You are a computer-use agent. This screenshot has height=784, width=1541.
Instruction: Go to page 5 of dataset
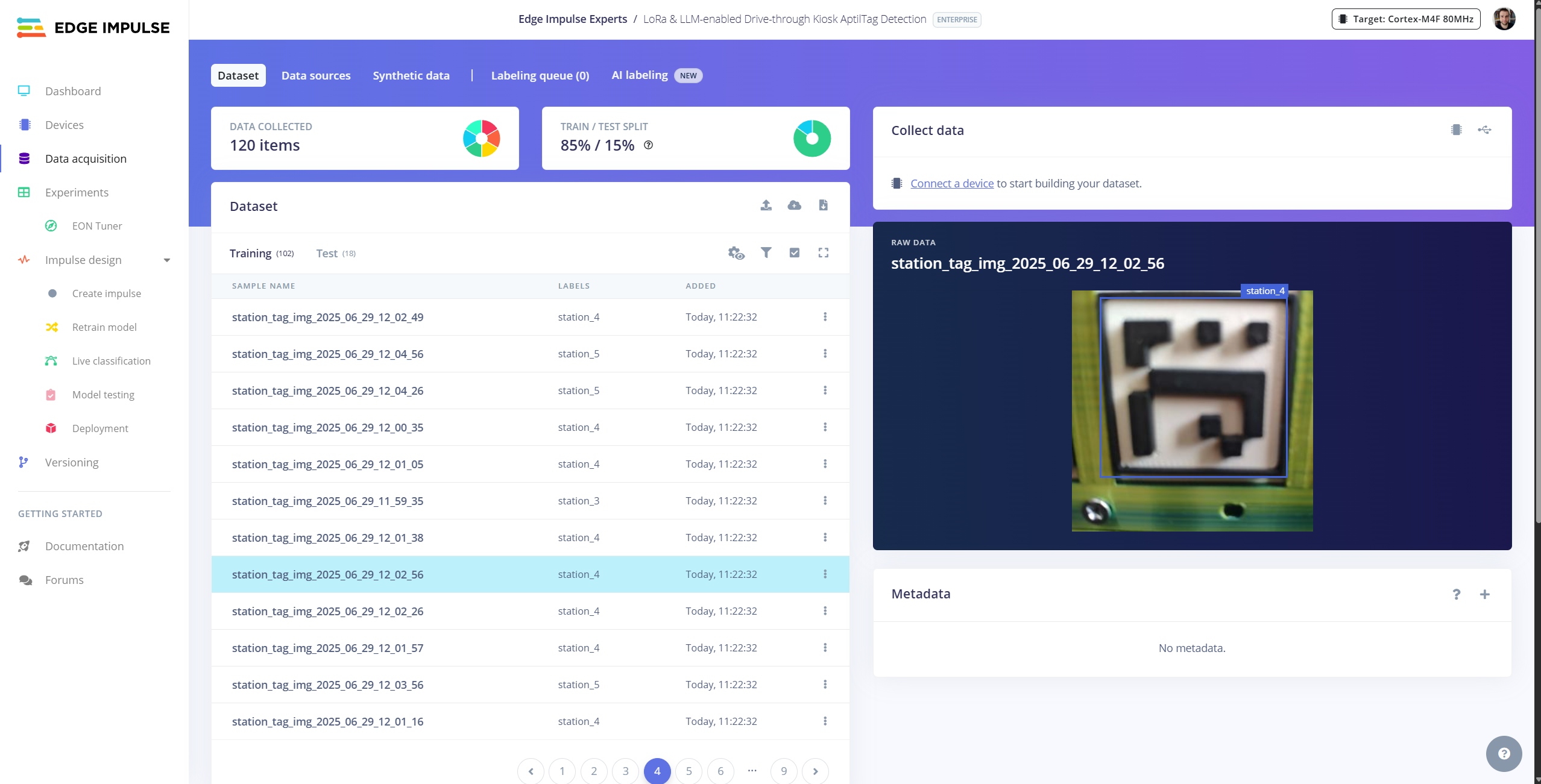point(689,771)
